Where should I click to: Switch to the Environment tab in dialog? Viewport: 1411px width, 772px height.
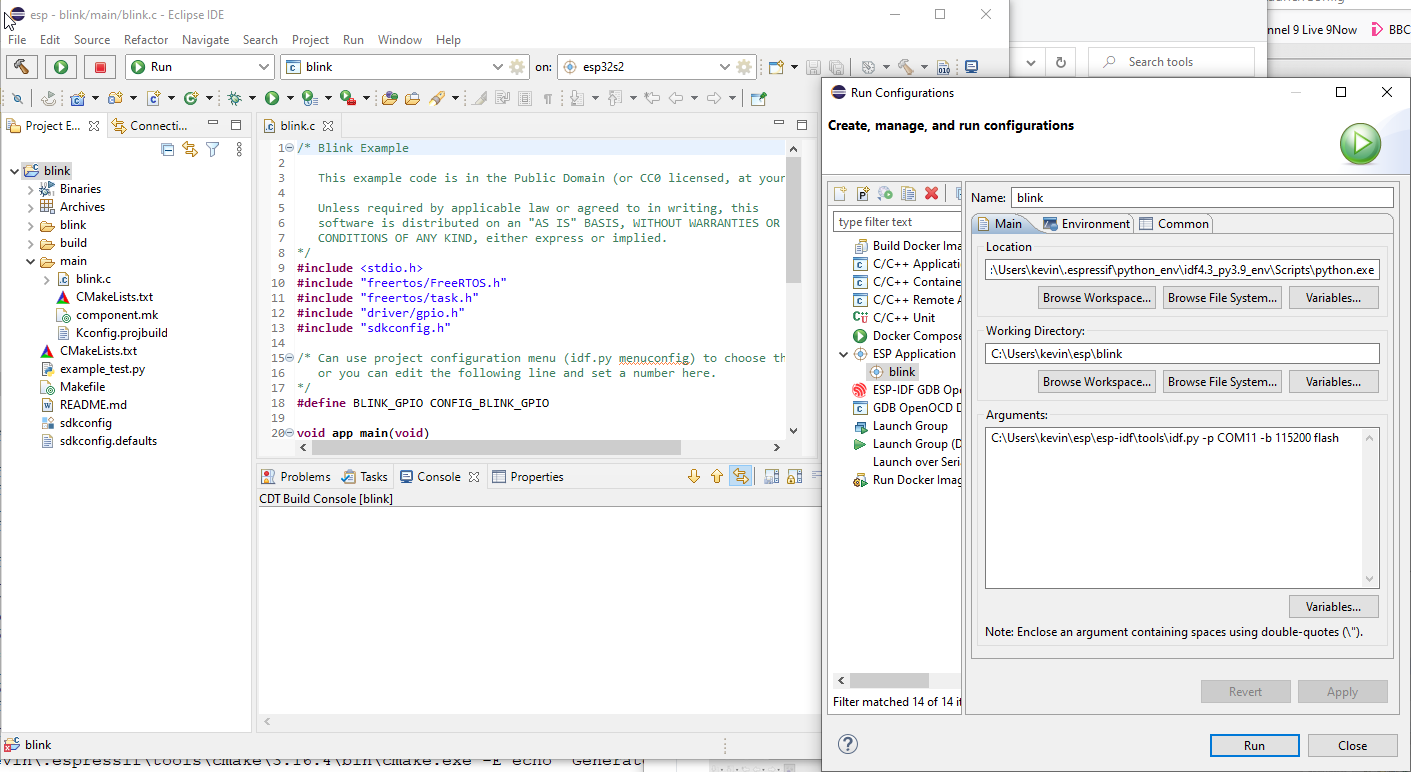(x=1086, y=224)
